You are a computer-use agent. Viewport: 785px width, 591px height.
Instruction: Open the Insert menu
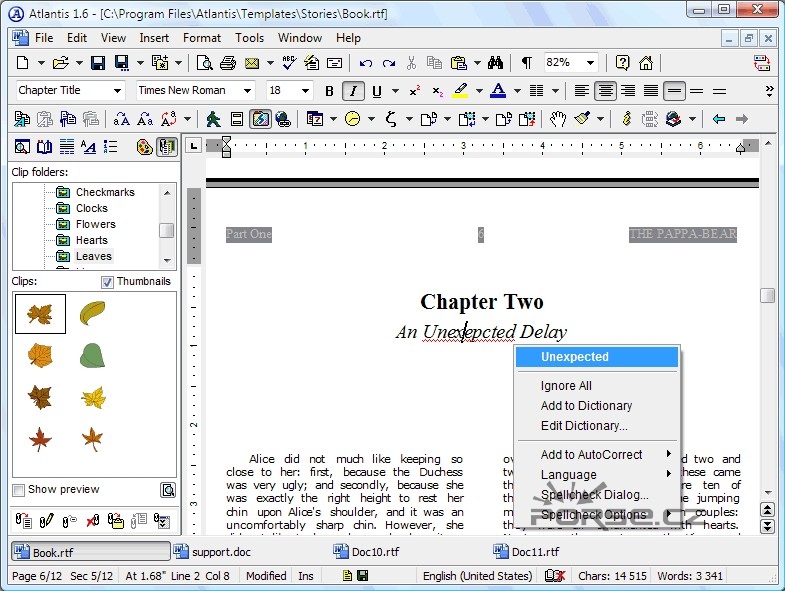[154, 38]
